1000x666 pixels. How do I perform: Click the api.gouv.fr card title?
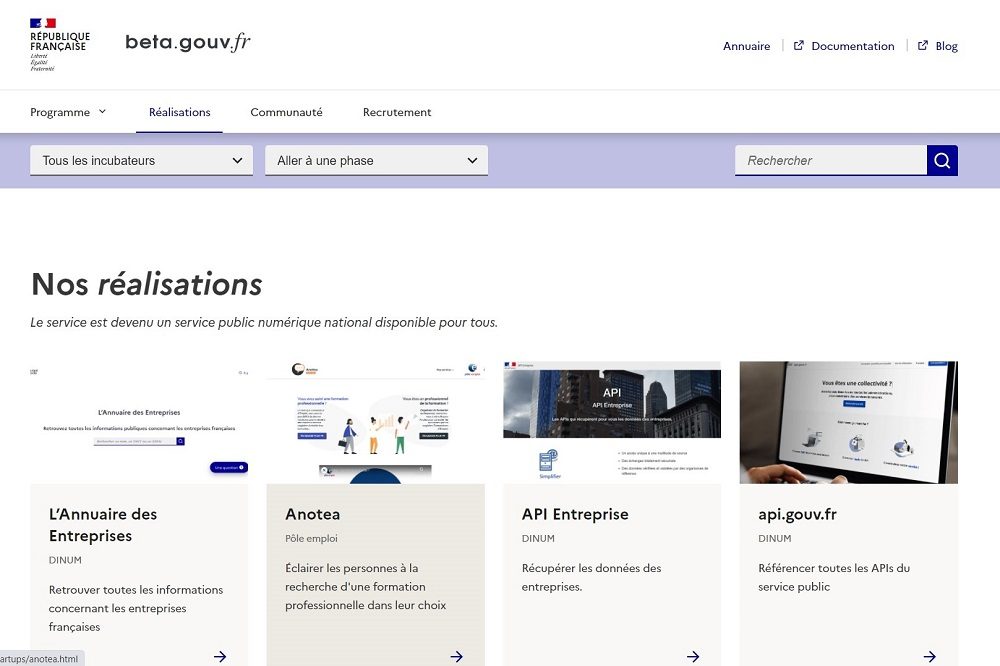coord(797,514)
